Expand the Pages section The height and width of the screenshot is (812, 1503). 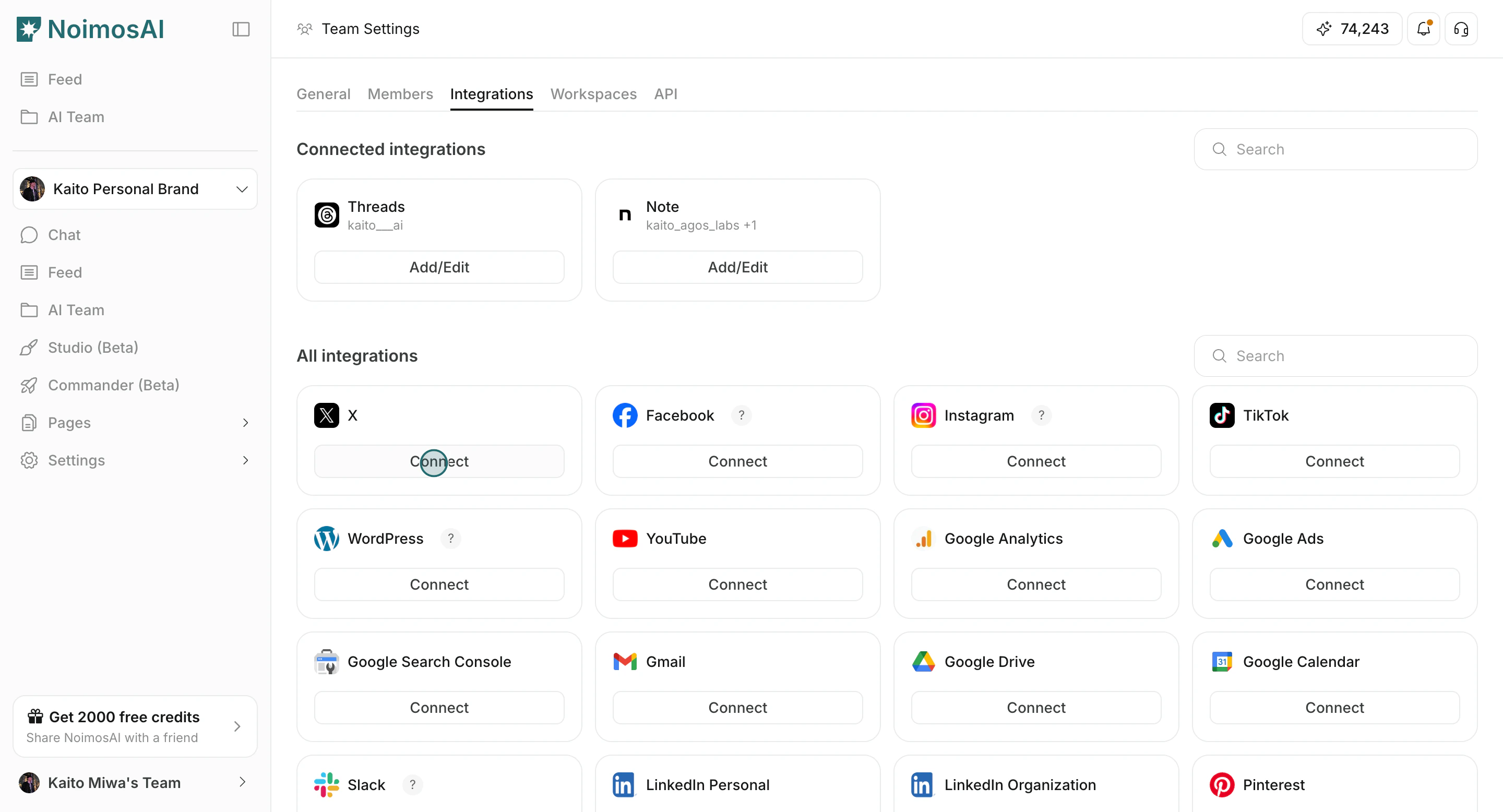pyautogui.click(x=246, y=422)
